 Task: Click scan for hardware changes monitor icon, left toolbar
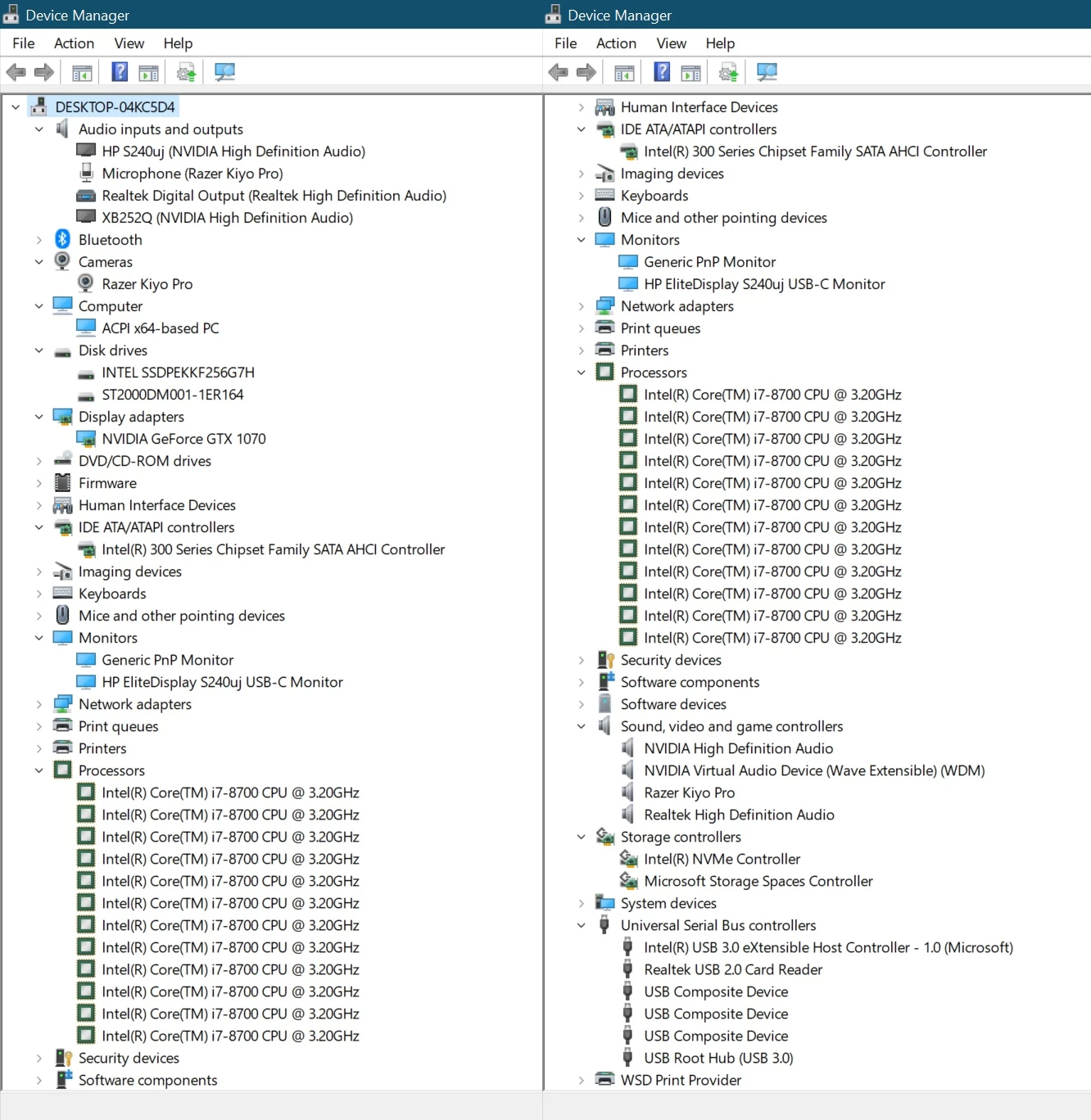click(224, 72)
